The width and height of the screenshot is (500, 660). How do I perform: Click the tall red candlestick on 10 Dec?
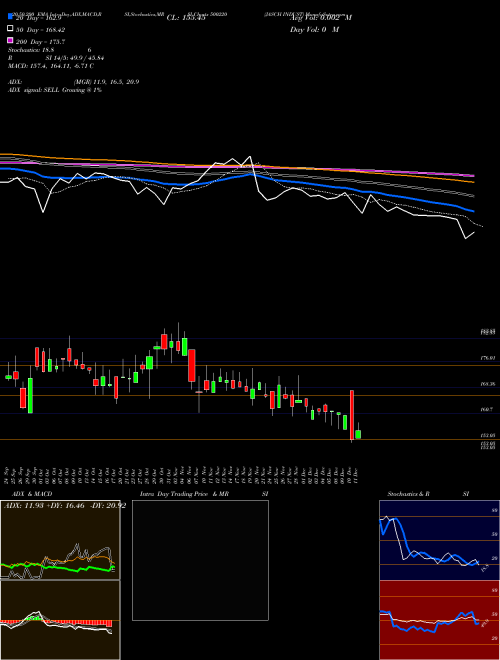coord(351,415)
